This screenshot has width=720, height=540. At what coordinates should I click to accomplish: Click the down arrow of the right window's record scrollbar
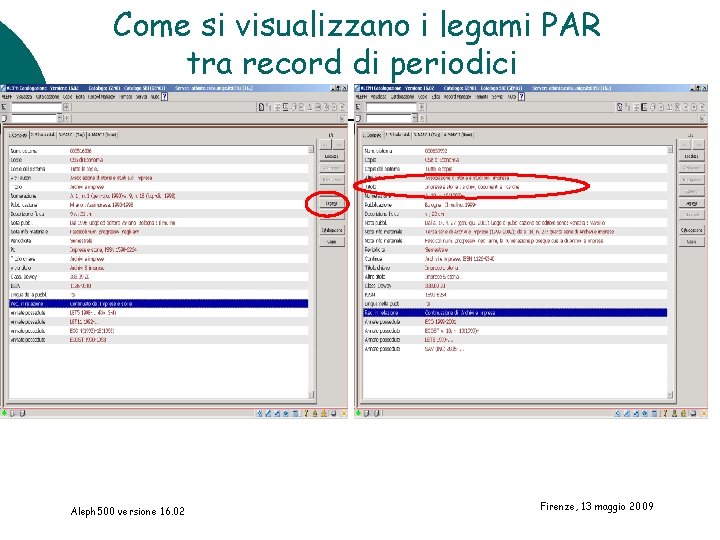(670, 394)
